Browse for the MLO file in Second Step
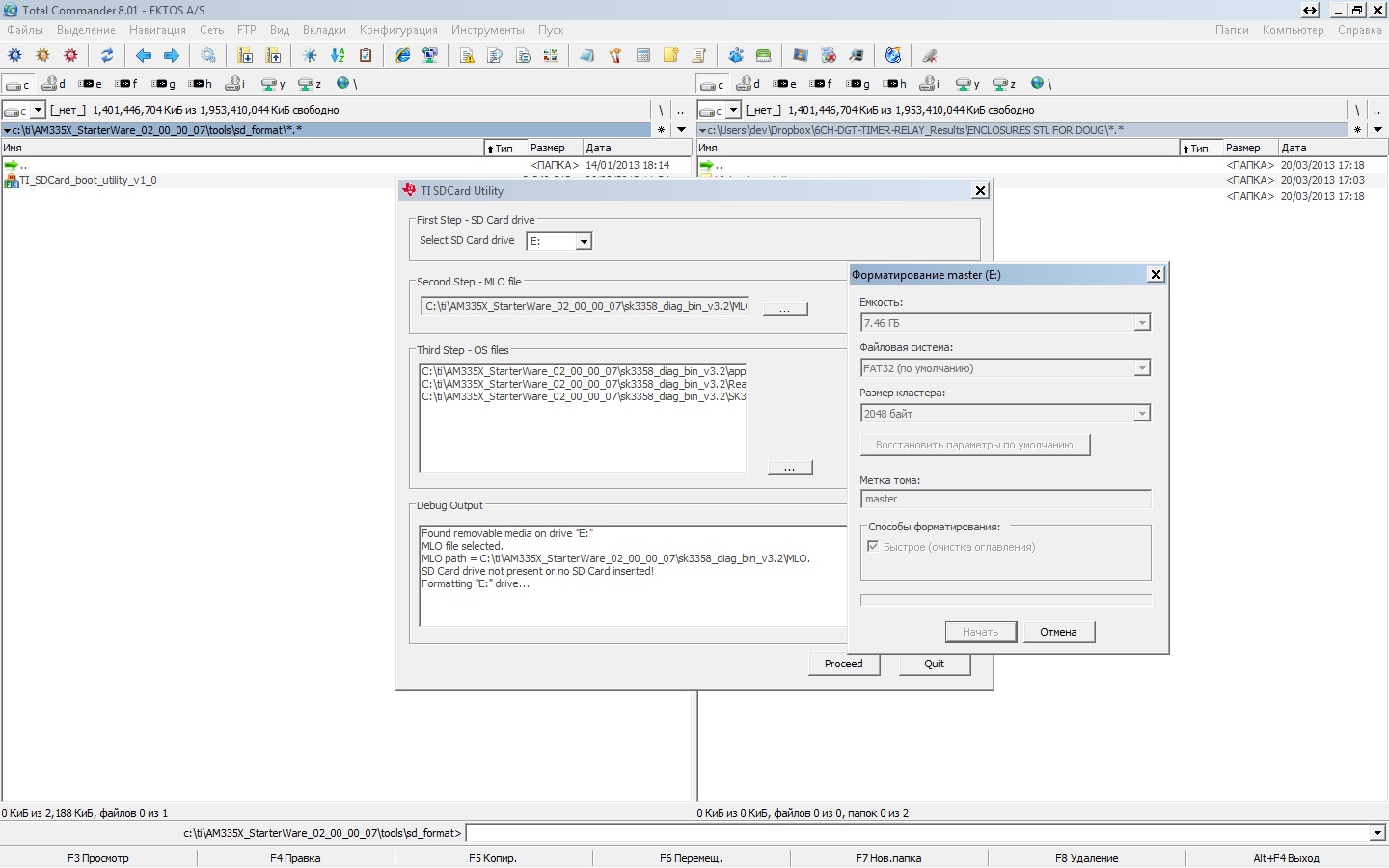 point(785,309)
